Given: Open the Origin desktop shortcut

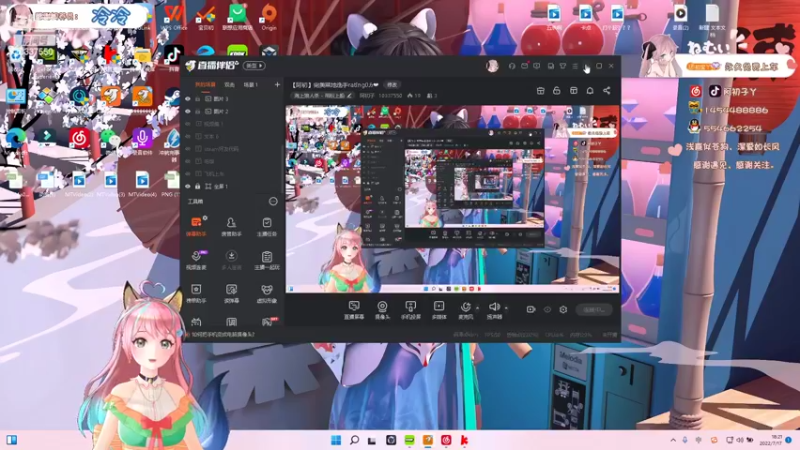Looking at the screenshot, I should pyautogui.click(x=269, y=17).
